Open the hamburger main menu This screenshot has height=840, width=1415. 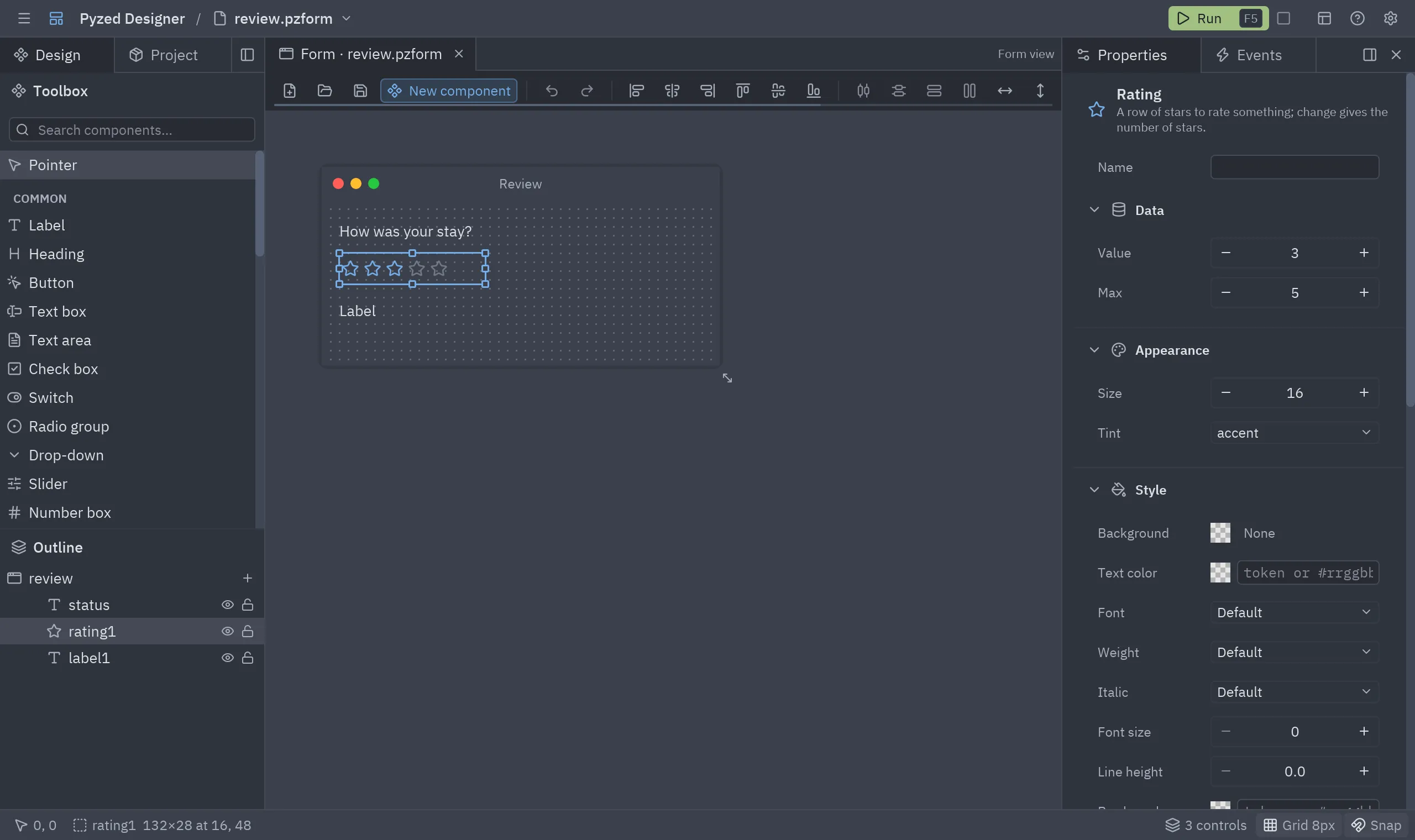(24, 18)
